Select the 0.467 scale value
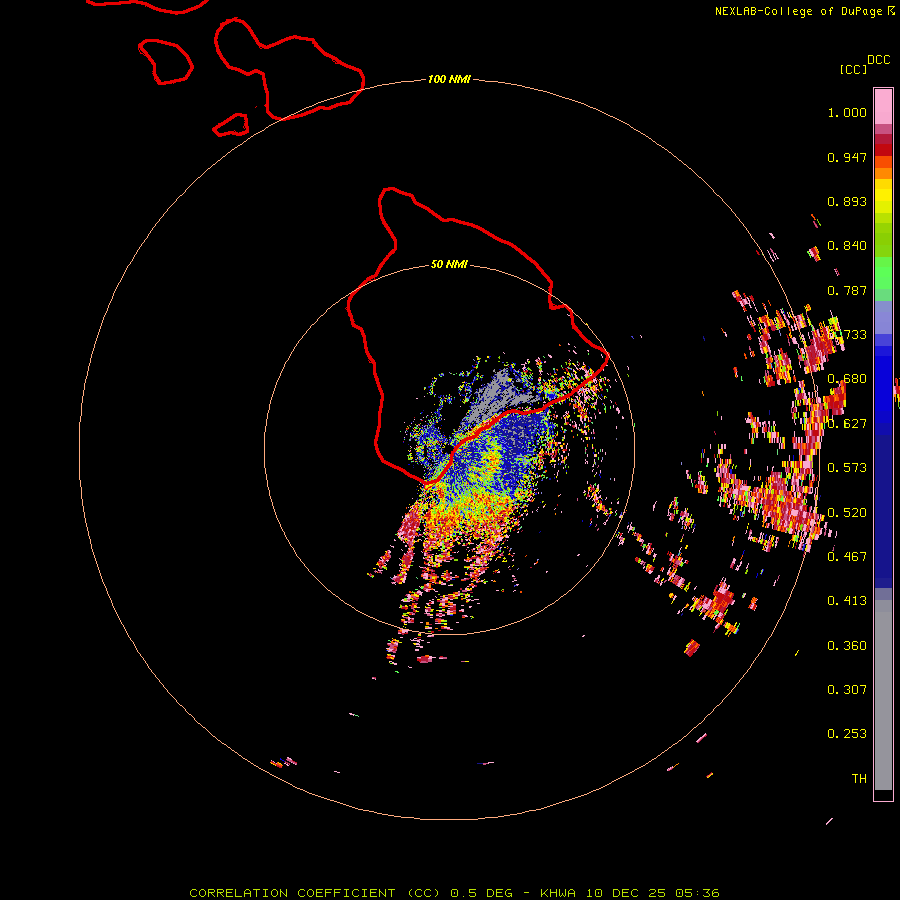This screenshot has height=900, width=900. (847, 557)
